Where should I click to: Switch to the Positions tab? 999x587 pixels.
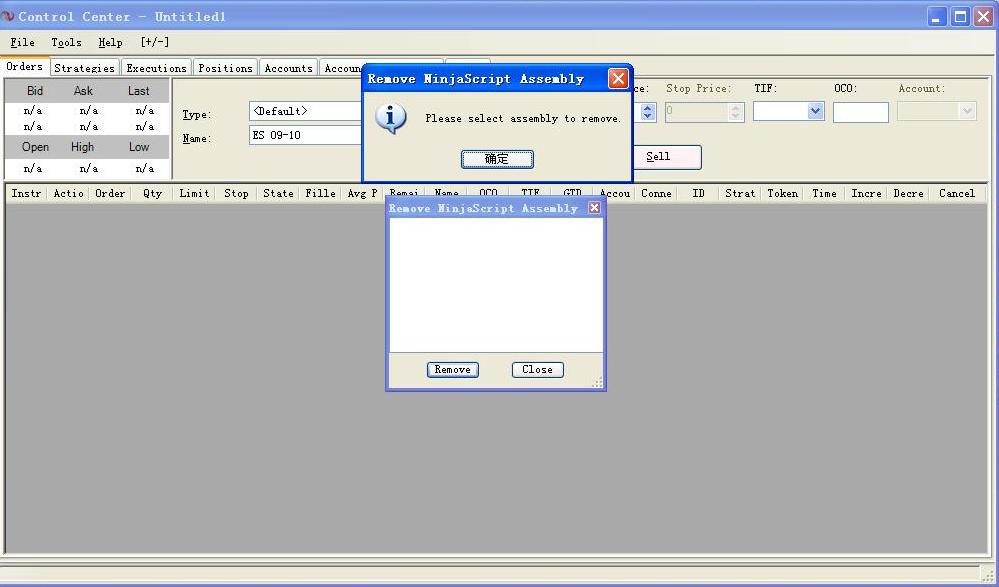(x=225, y=68)
